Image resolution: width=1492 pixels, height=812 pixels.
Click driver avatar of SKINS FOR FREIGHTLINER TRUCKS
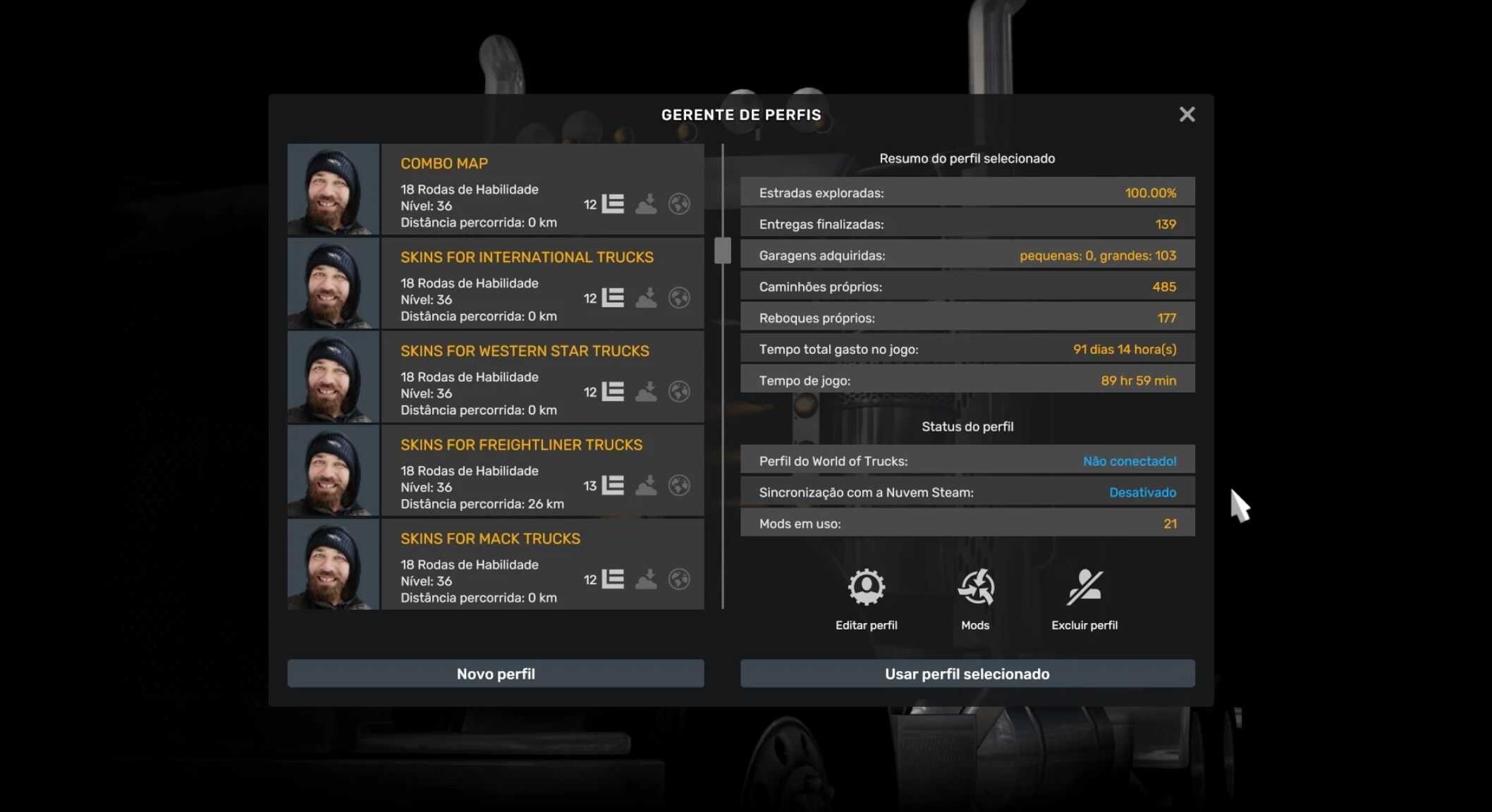point(333,471)
